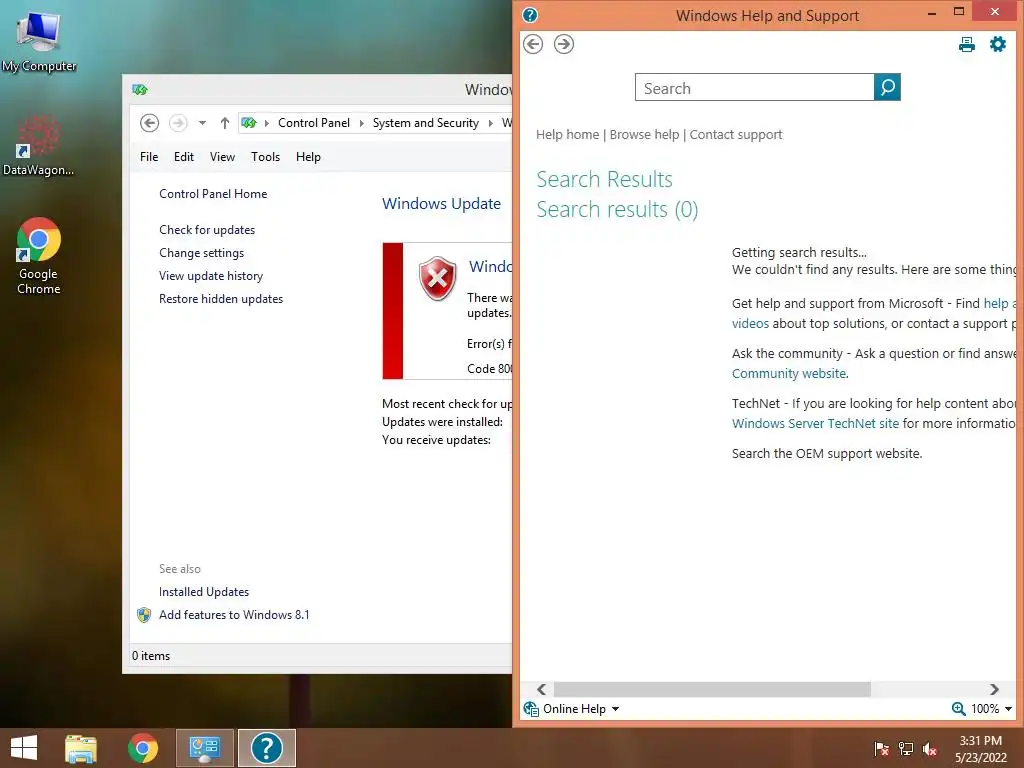Click the red error shield icon
Screen dimensions: 1024x768
[x=438, y=278]
